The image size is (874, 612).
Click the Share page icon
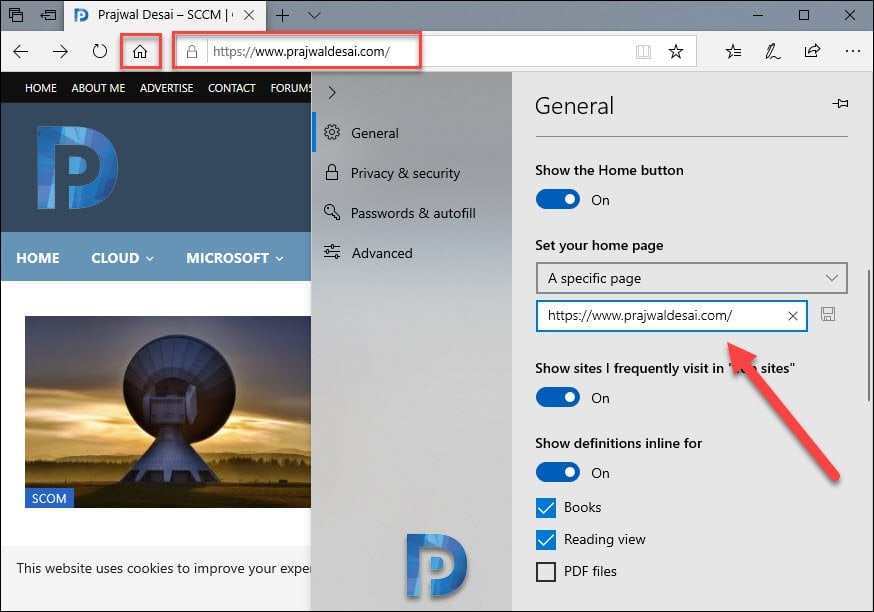pyautogui.click(x=812, y=51)
